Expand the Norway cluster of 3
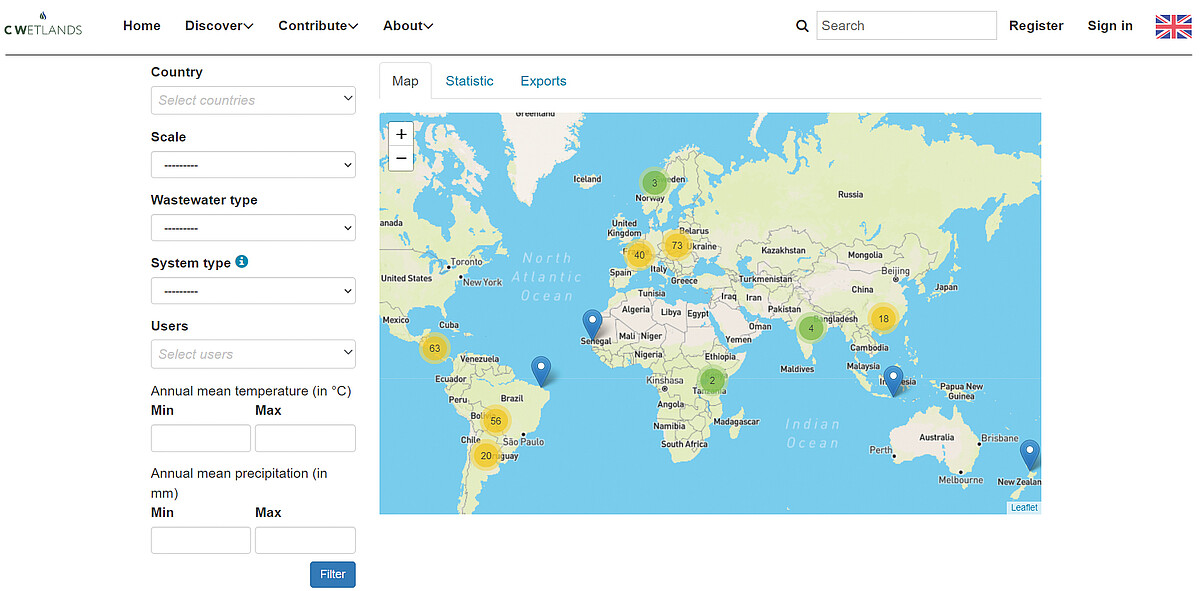This screenshot has height=591, width=1200. [x=654, y=183]
